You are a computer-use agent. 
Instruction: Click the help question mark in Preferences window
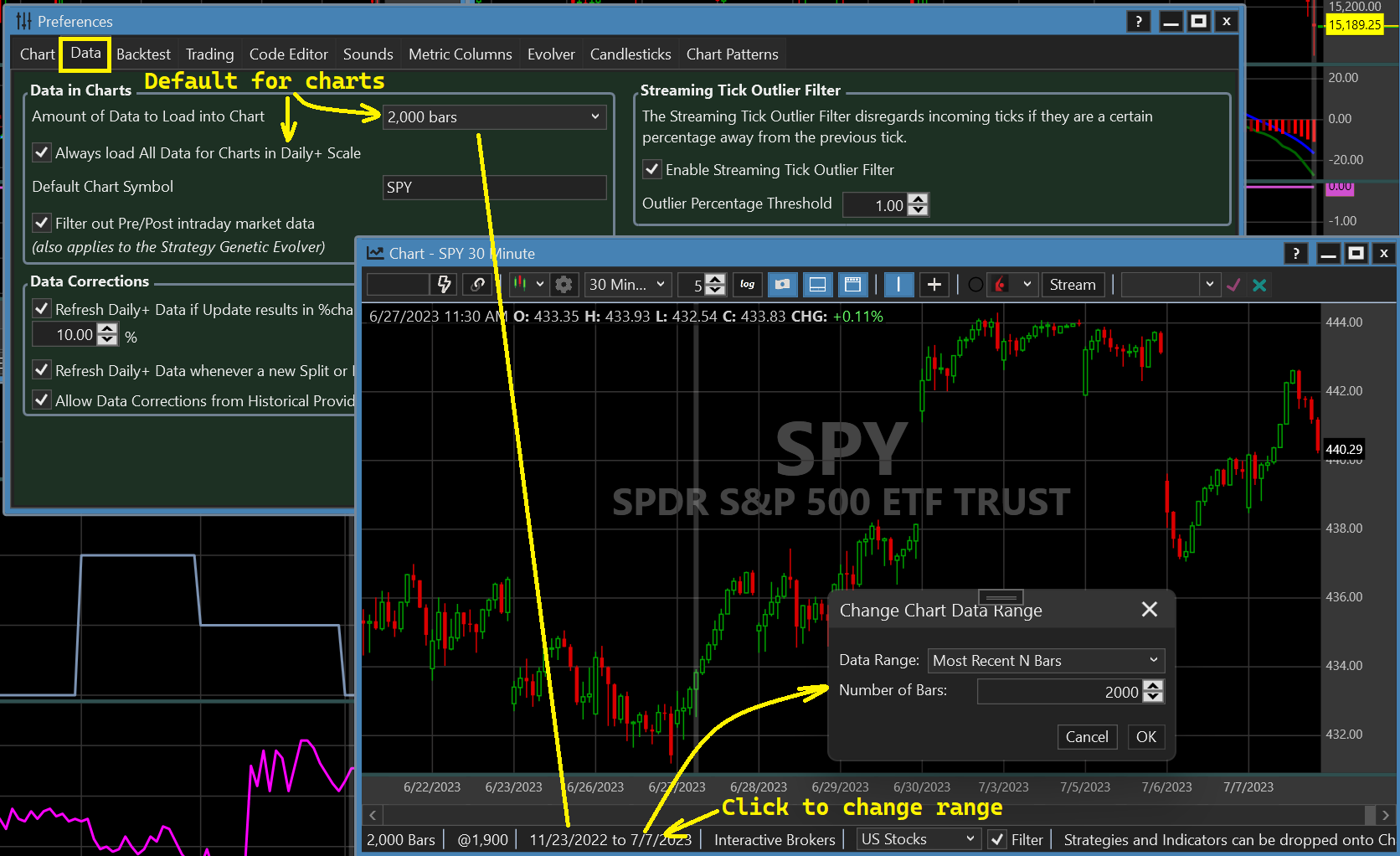1139,21
